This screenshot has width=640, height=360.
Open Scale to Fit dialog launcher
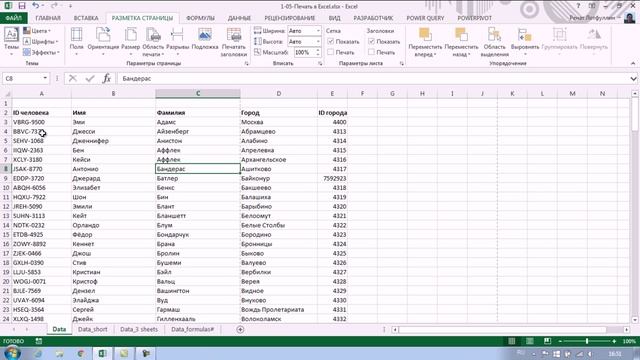320,63
